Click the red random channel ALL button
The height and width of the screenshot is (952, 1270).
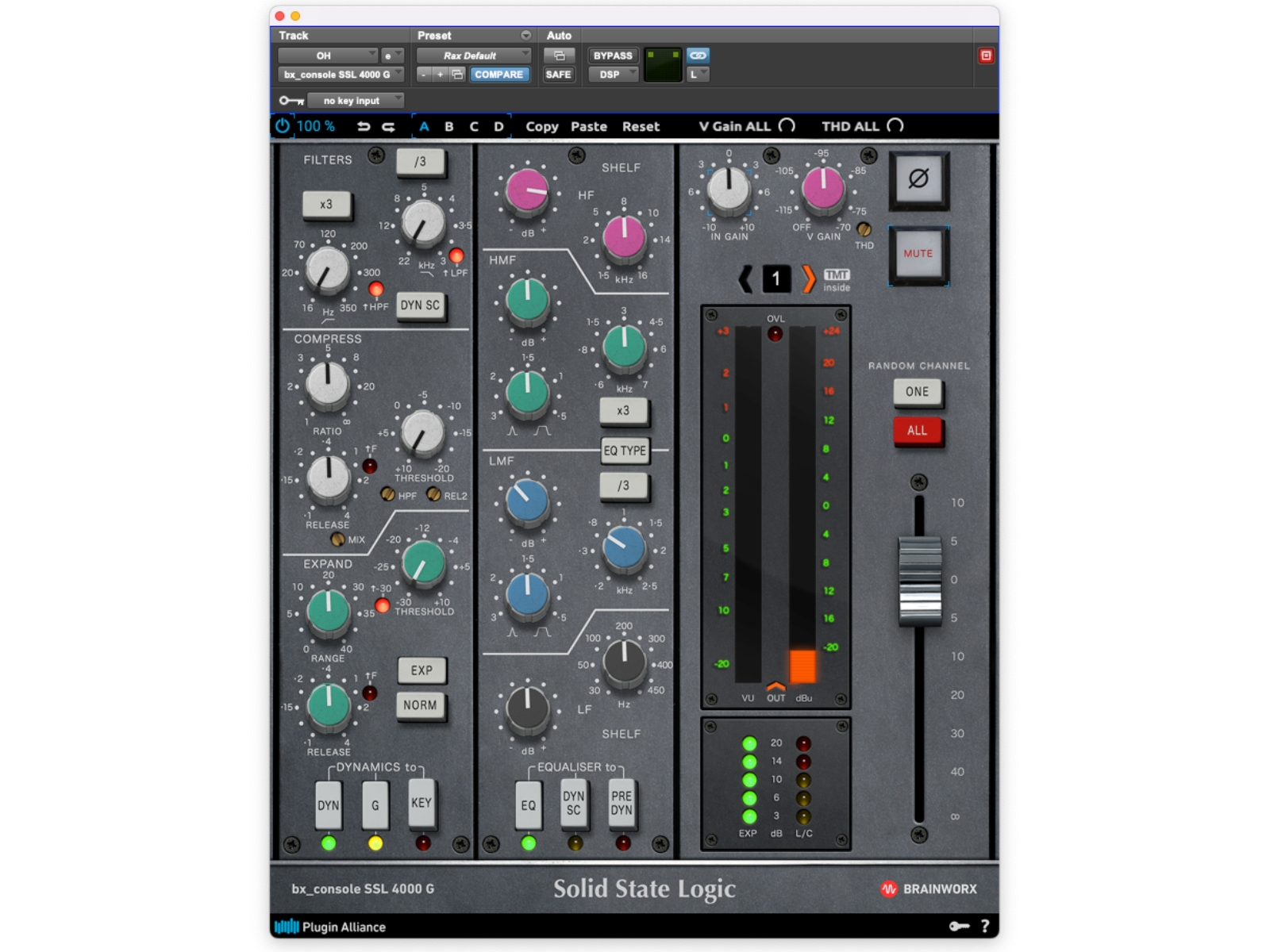click(x=917, y=431)
